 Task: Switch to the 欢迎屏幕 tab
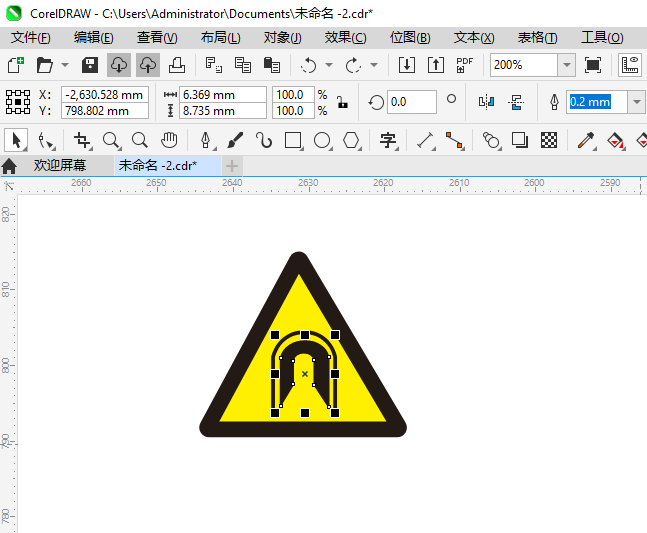[x=60, y=165]
